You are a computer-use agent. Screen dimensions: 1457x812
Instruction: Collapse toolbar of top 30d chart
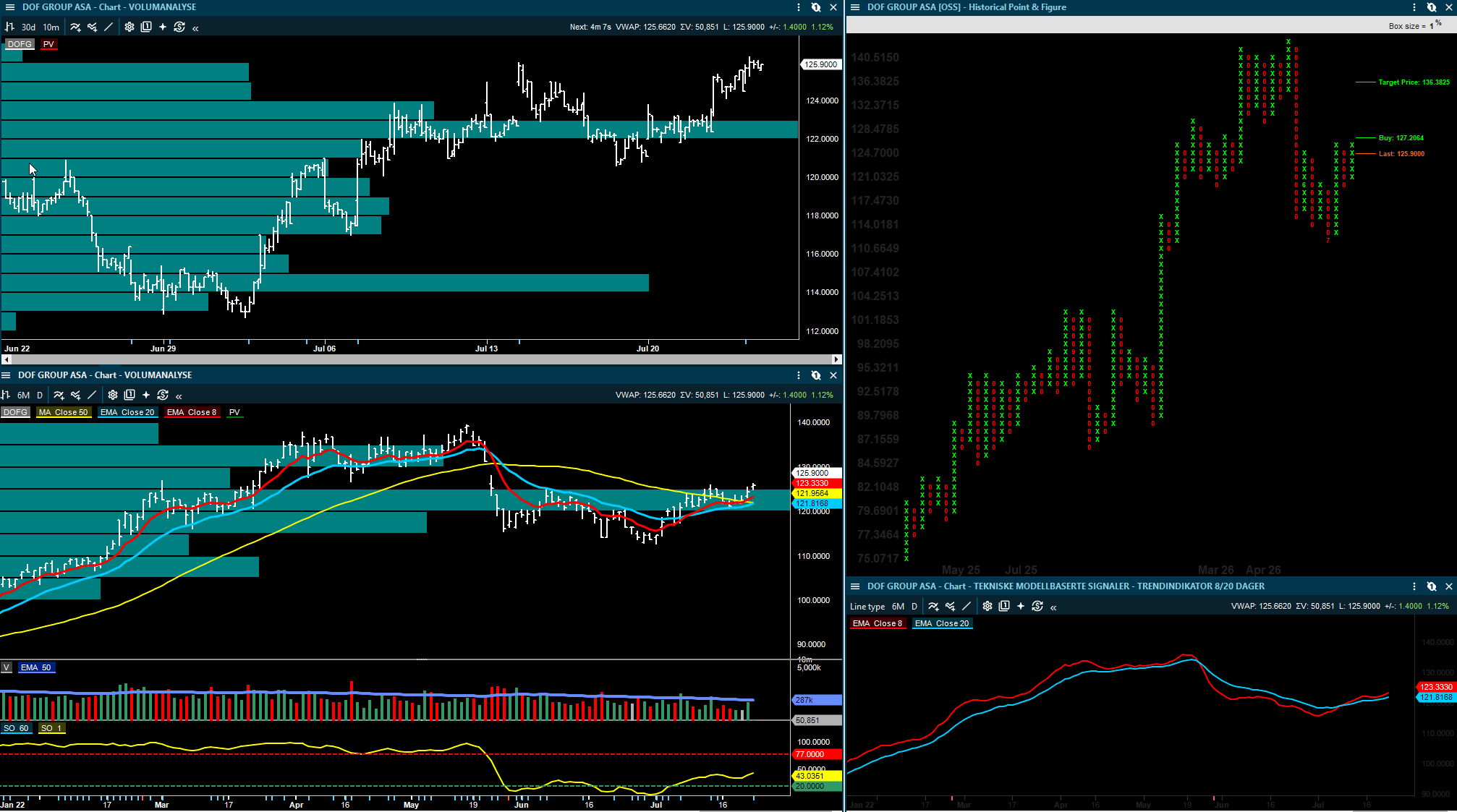(x=195, y=27)
